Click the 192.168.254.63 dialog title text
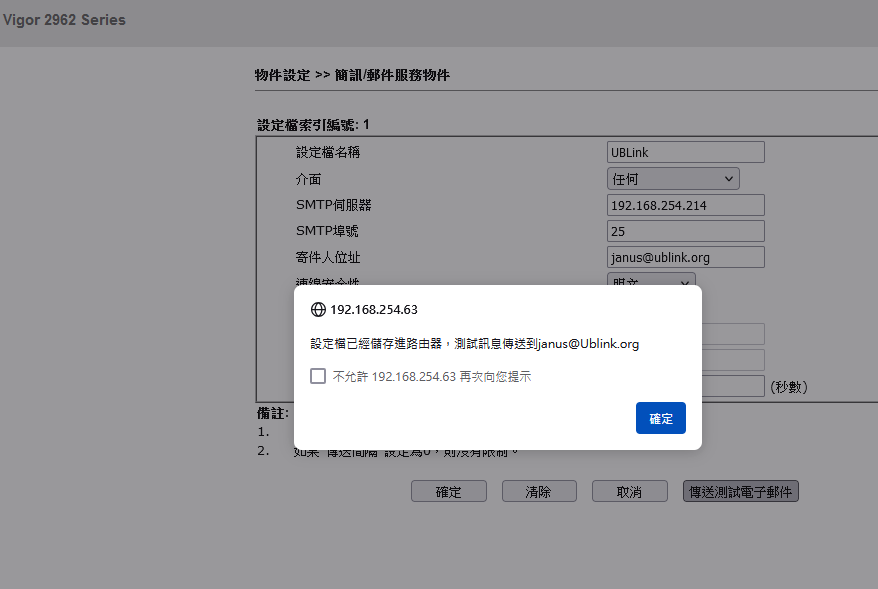Screen dimensions: 878x589 tap(373, 310)
